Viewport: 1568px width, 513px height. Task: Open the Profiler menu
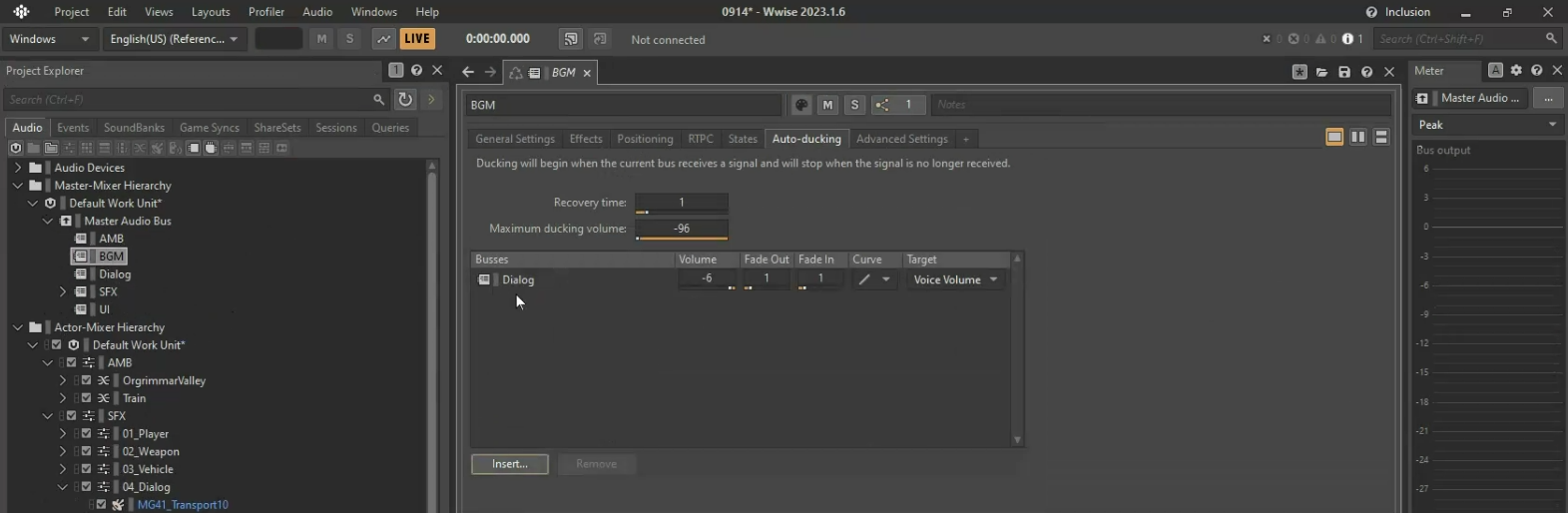point(266,12)
